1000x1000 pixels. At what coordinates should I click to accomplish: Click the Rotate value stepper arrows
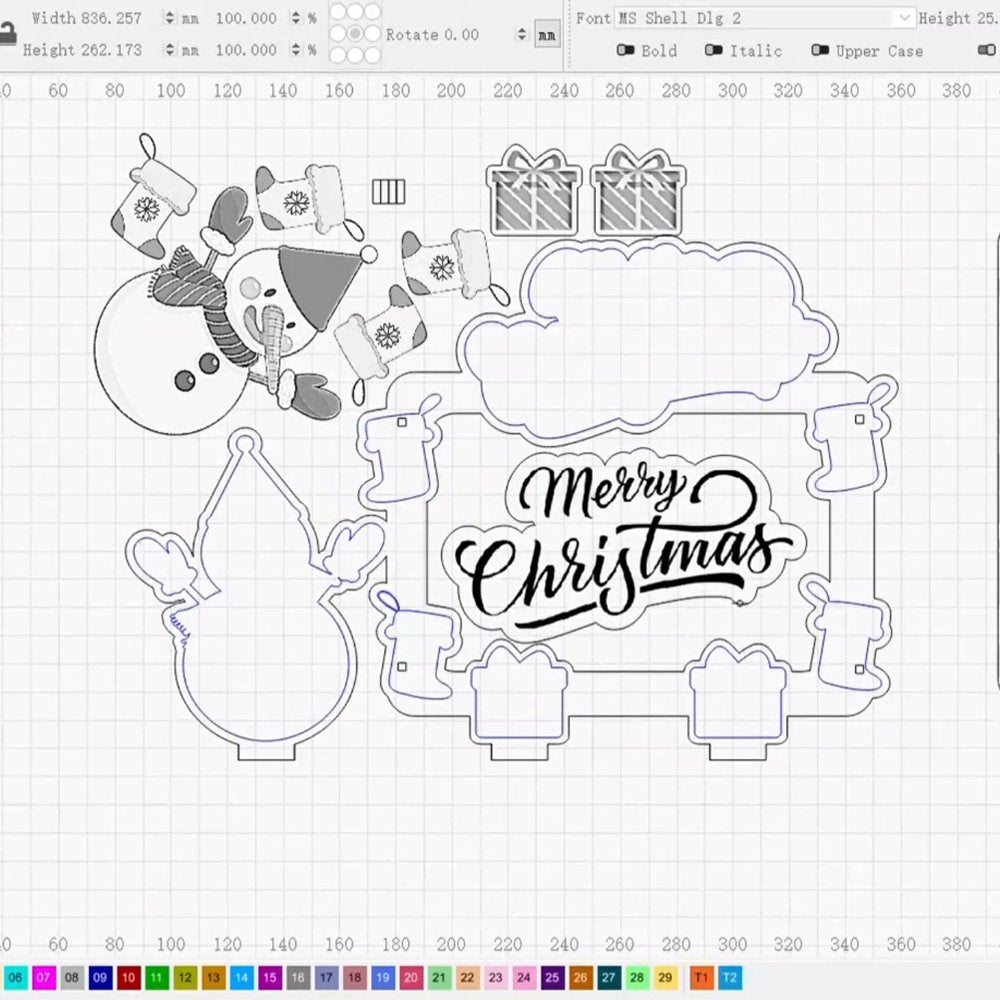(x=521, y=34)
